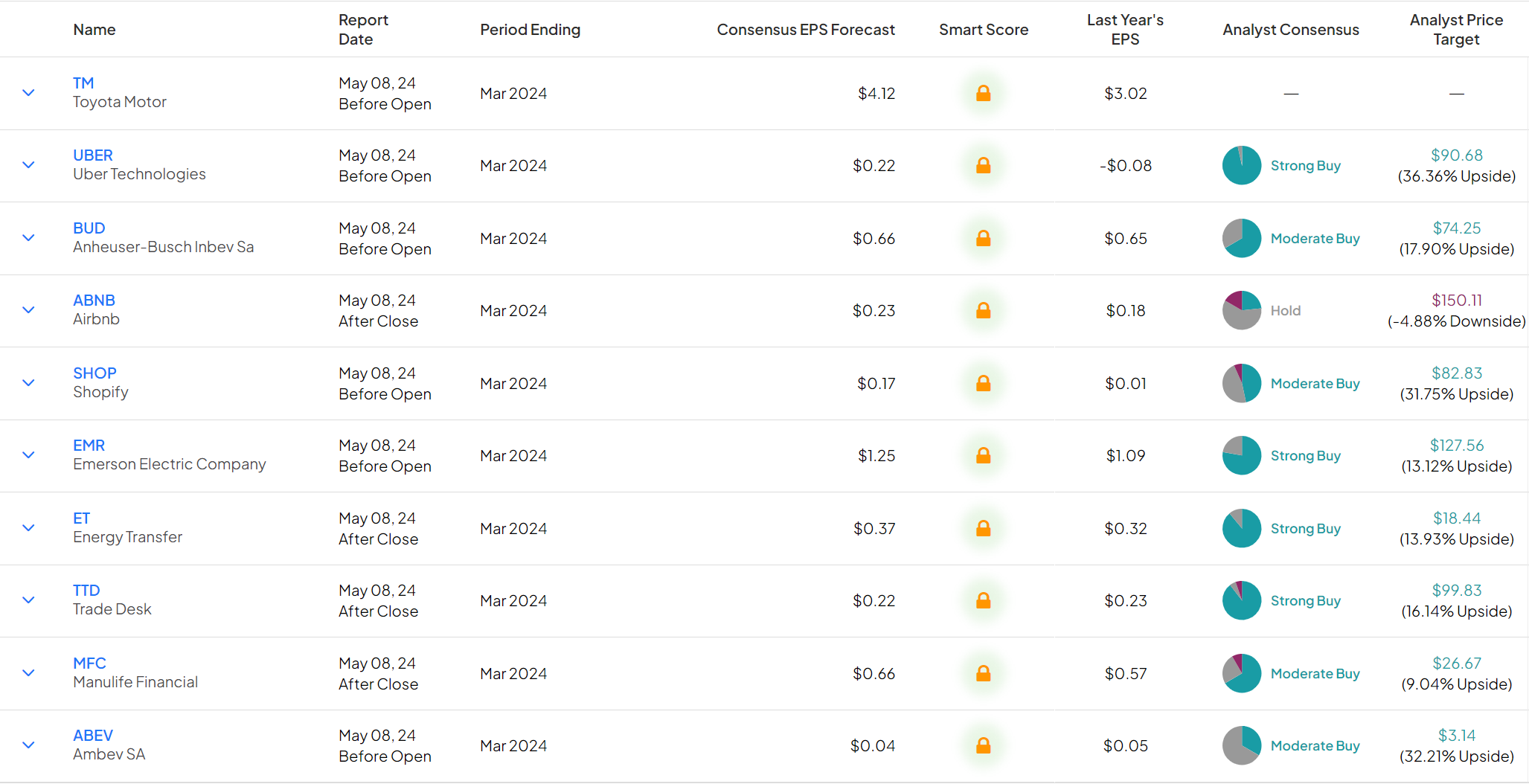Click the $3.14 price target for ABEV

[1457, 736]
